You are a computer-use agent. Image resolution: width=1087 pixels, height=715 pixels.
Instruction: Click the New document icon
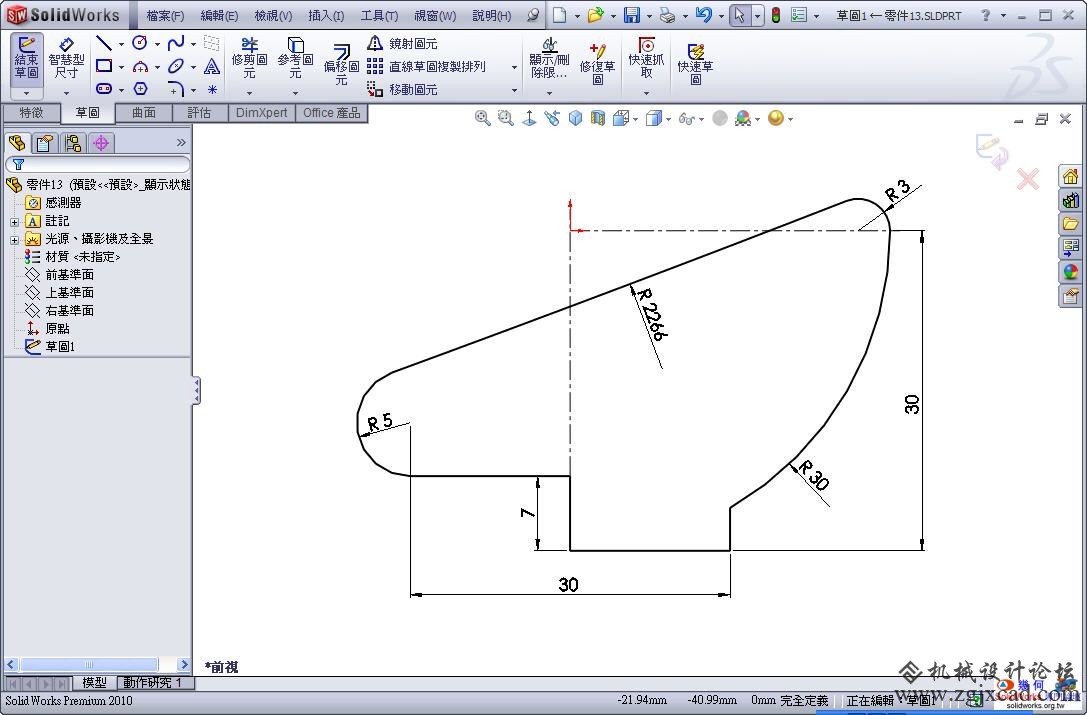tap(559, 15)
